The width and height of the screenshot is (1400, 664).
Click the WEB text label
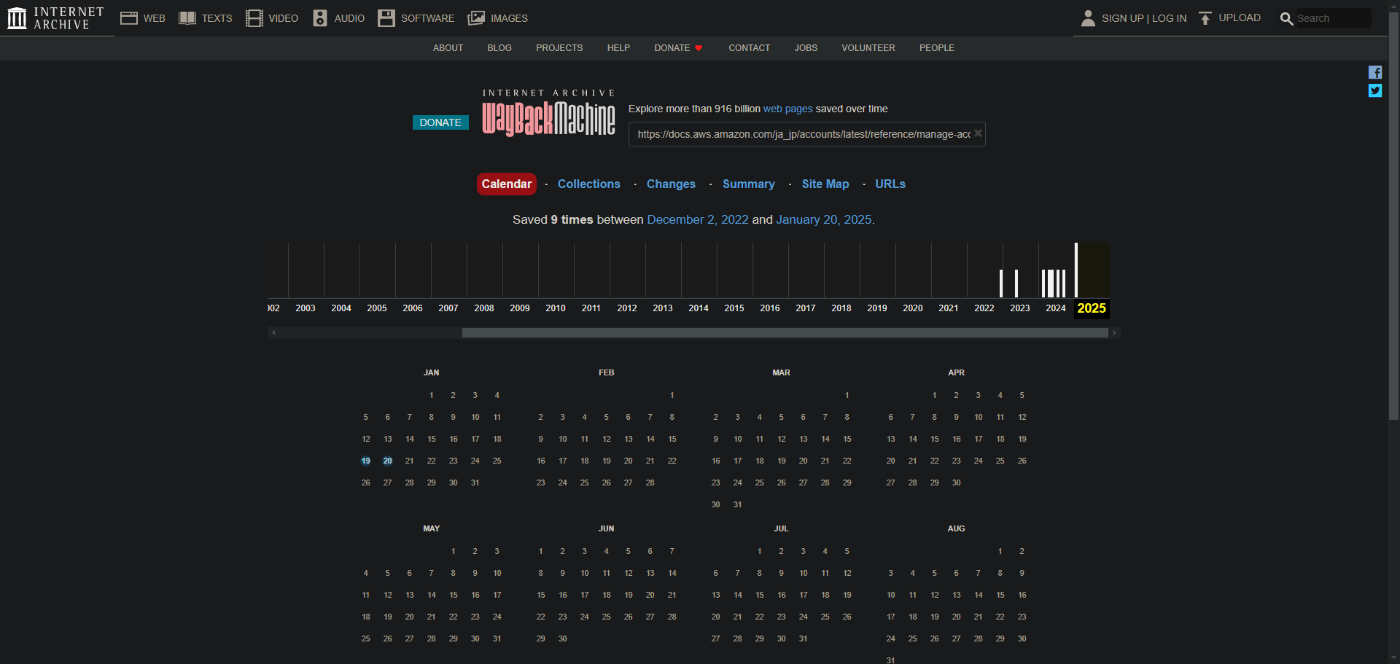pyautogui.click(x=154, y=18)
